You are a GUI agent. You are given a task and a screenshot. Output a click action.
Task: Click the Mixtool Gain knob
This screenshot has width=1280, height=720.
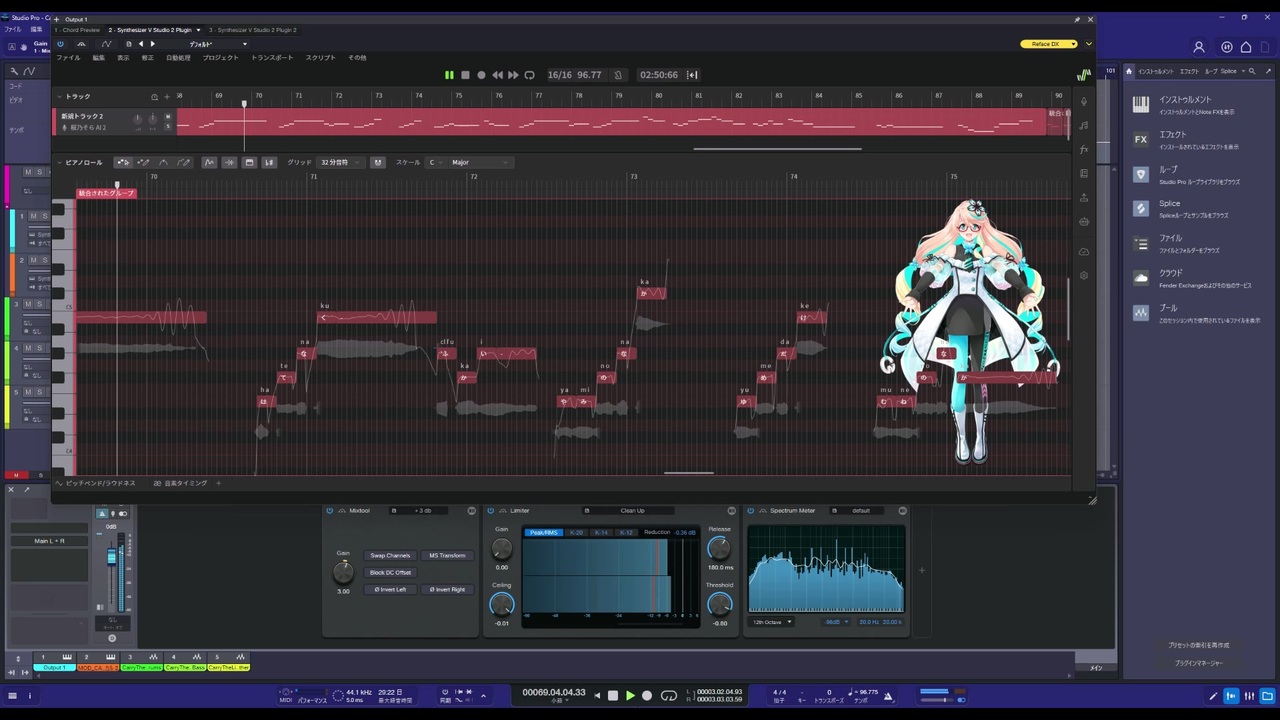[343, 572]
